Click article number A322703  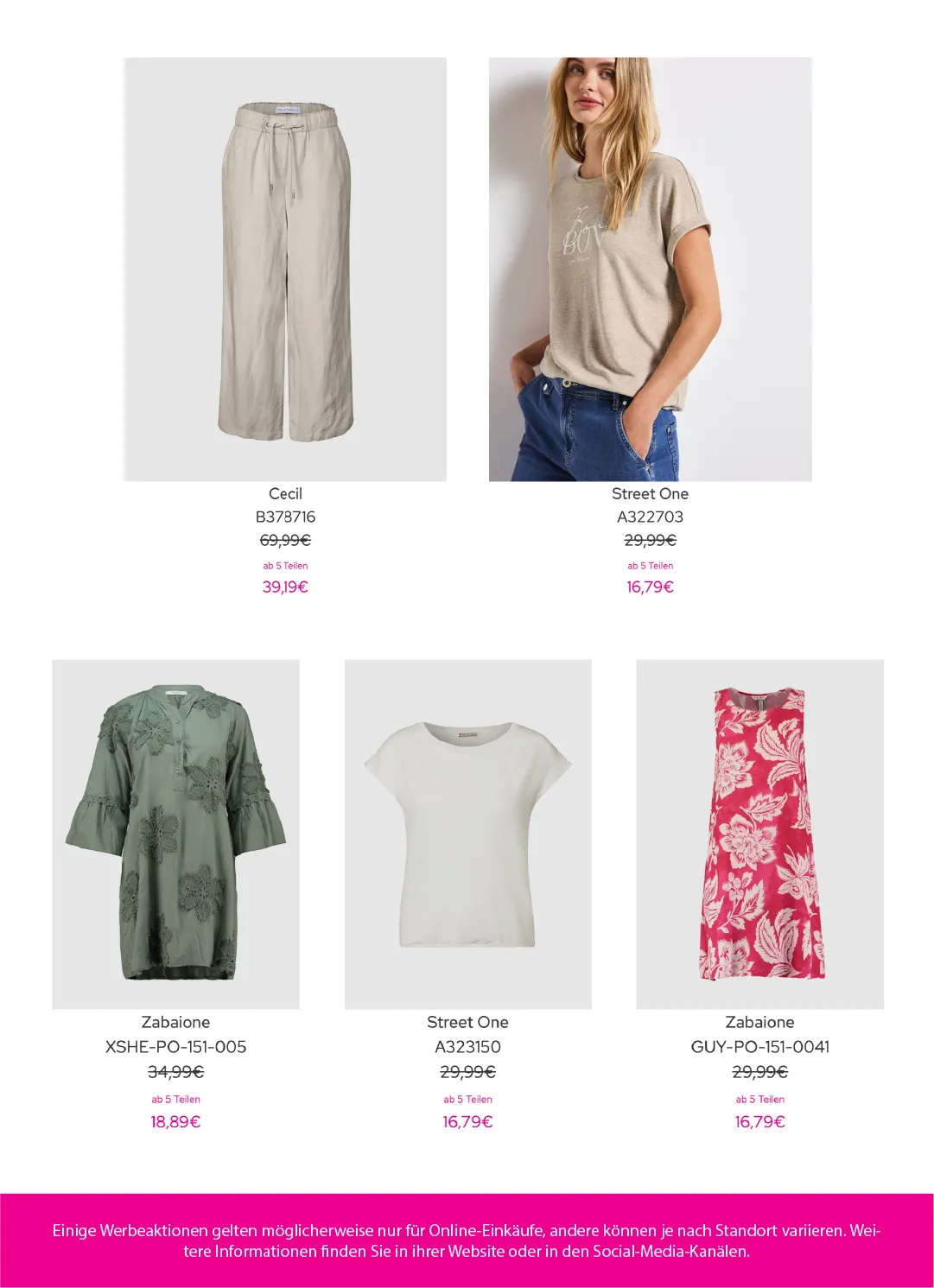coord(650,517)
